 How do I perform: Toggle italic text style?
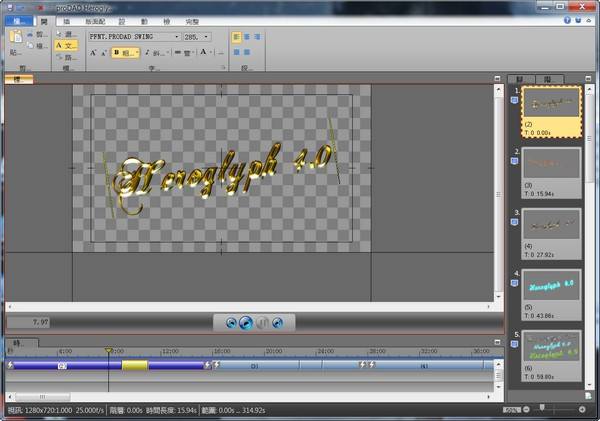(148, 53)
